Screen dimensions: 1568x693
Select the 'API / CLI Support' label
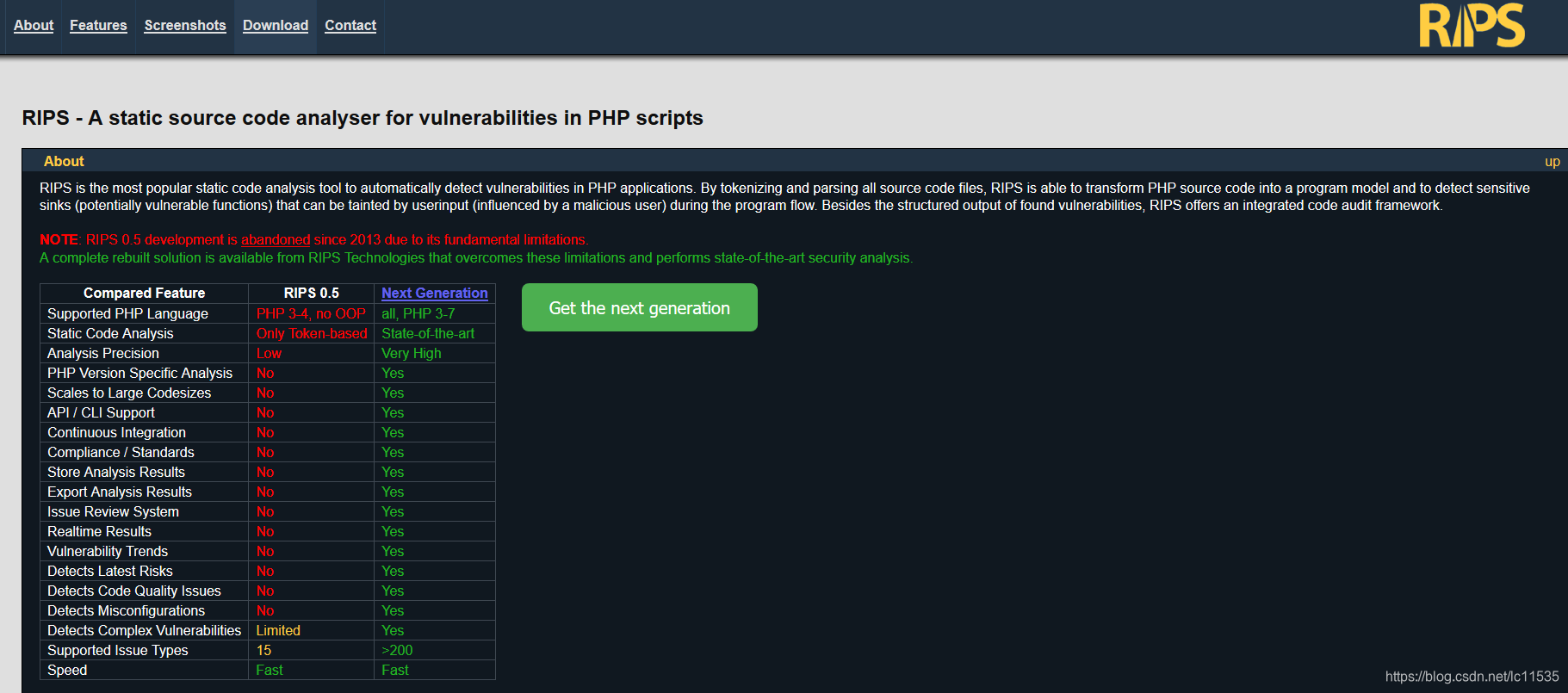(x=101, y=413)
